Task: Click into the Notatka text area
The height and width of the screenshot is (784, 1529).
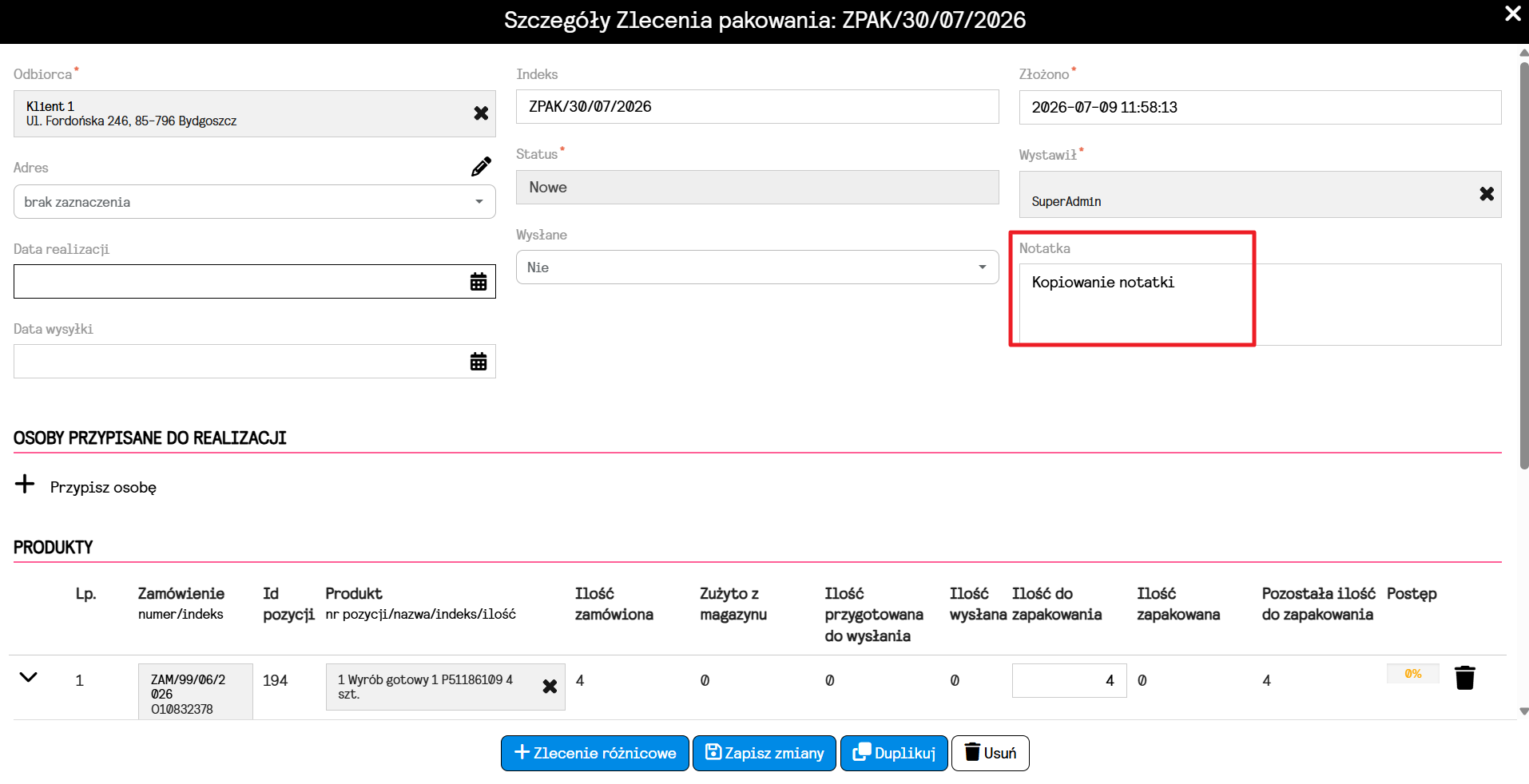Action: 1261,304
